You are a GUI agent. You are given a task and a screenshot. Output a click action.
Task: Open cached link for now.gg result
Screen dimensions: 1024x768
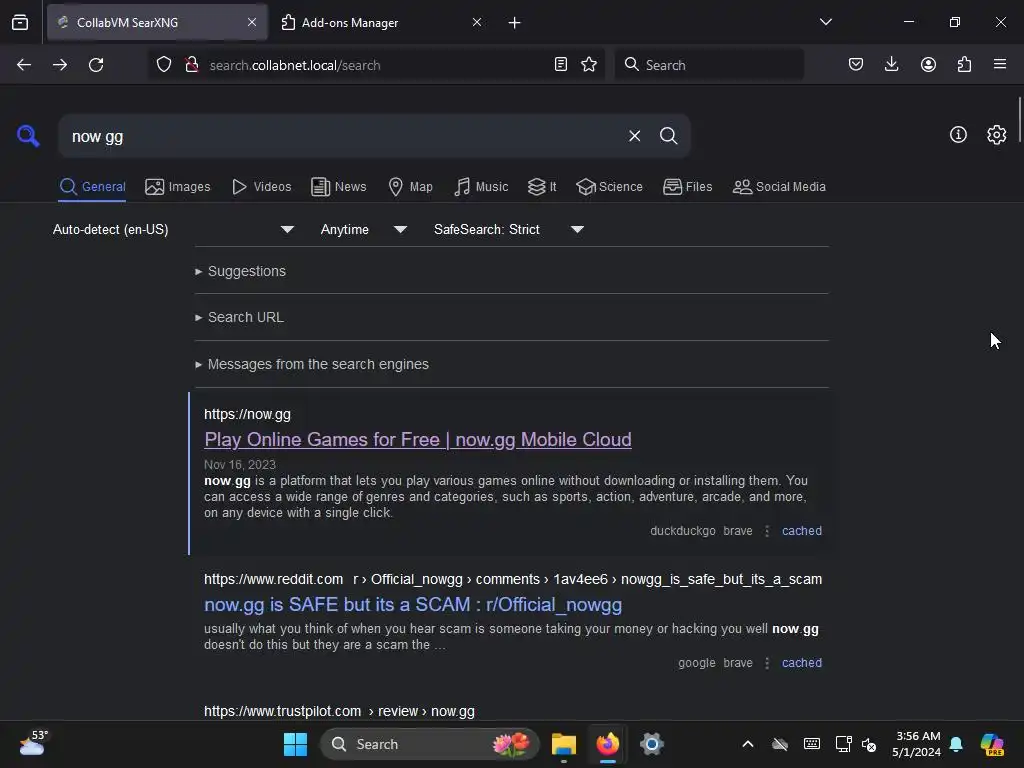pyautogui.click(x=802, y=531)
